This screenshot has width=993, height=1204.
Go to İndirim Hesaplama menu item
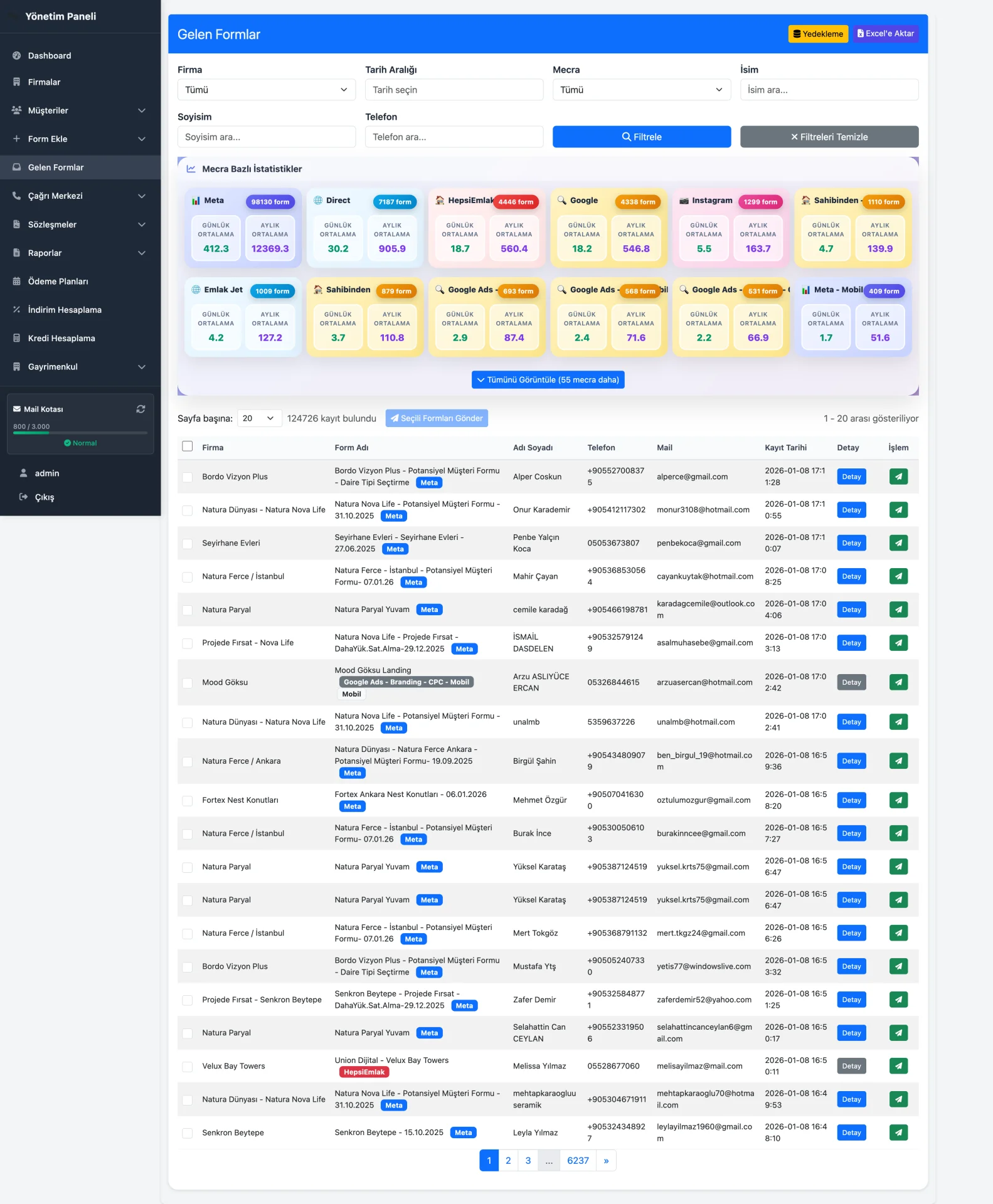tap(64, 310)
